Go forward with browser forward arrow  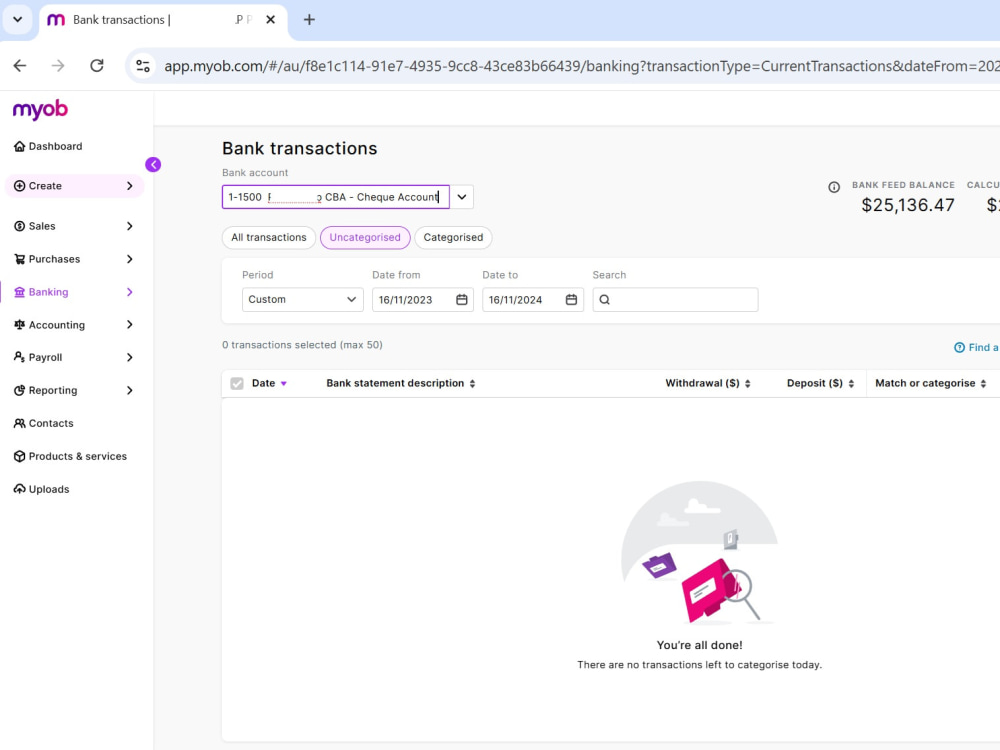(58, 66)
